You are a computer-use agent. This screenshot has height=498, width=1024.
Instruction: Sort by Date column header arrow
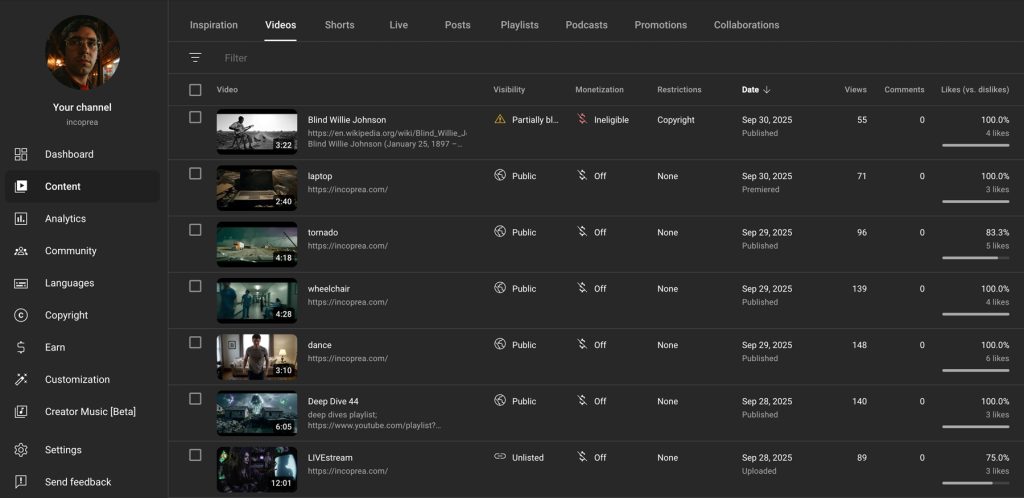click(x=766, y=90)
